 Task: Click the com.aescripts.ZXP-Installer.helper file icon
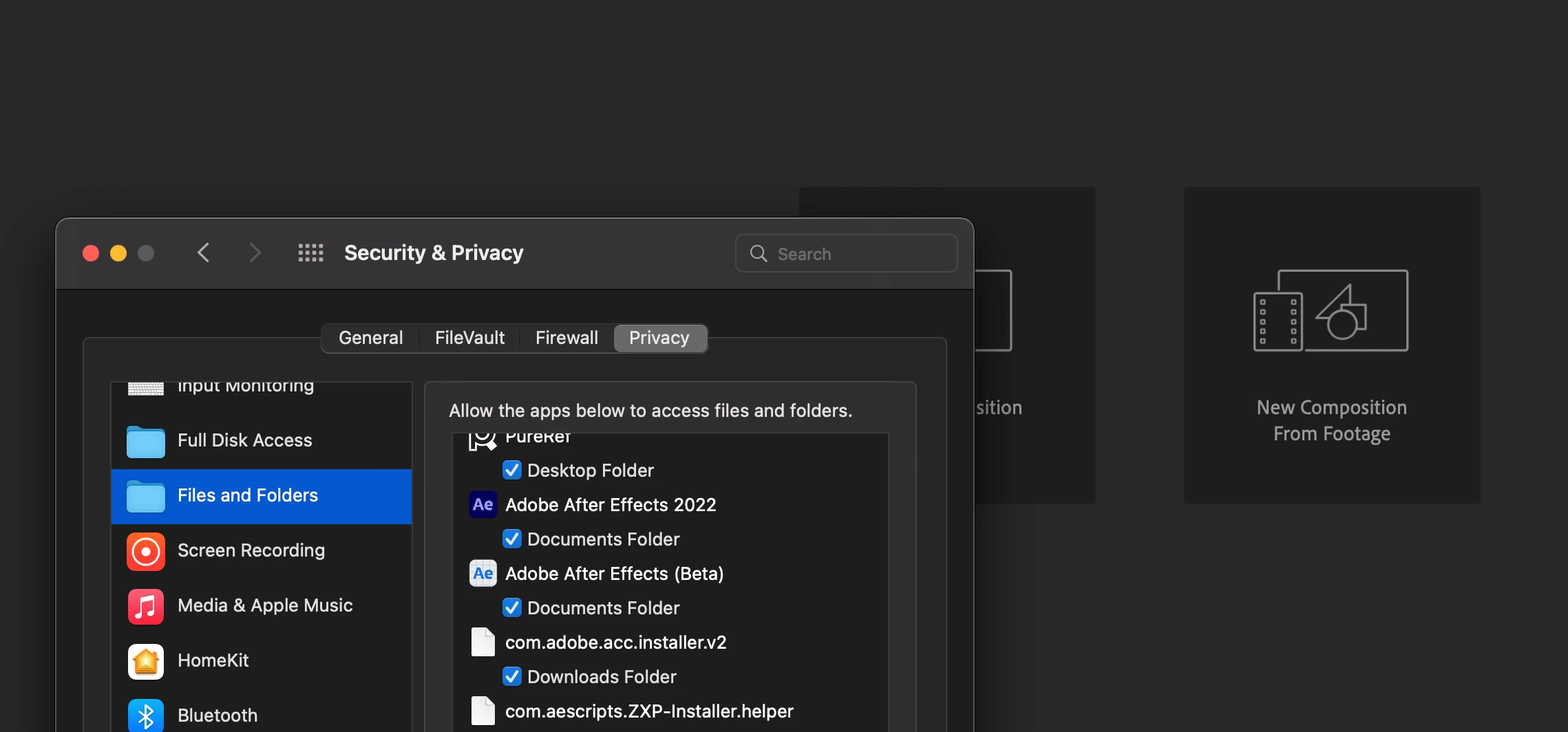tap(483, 711)
